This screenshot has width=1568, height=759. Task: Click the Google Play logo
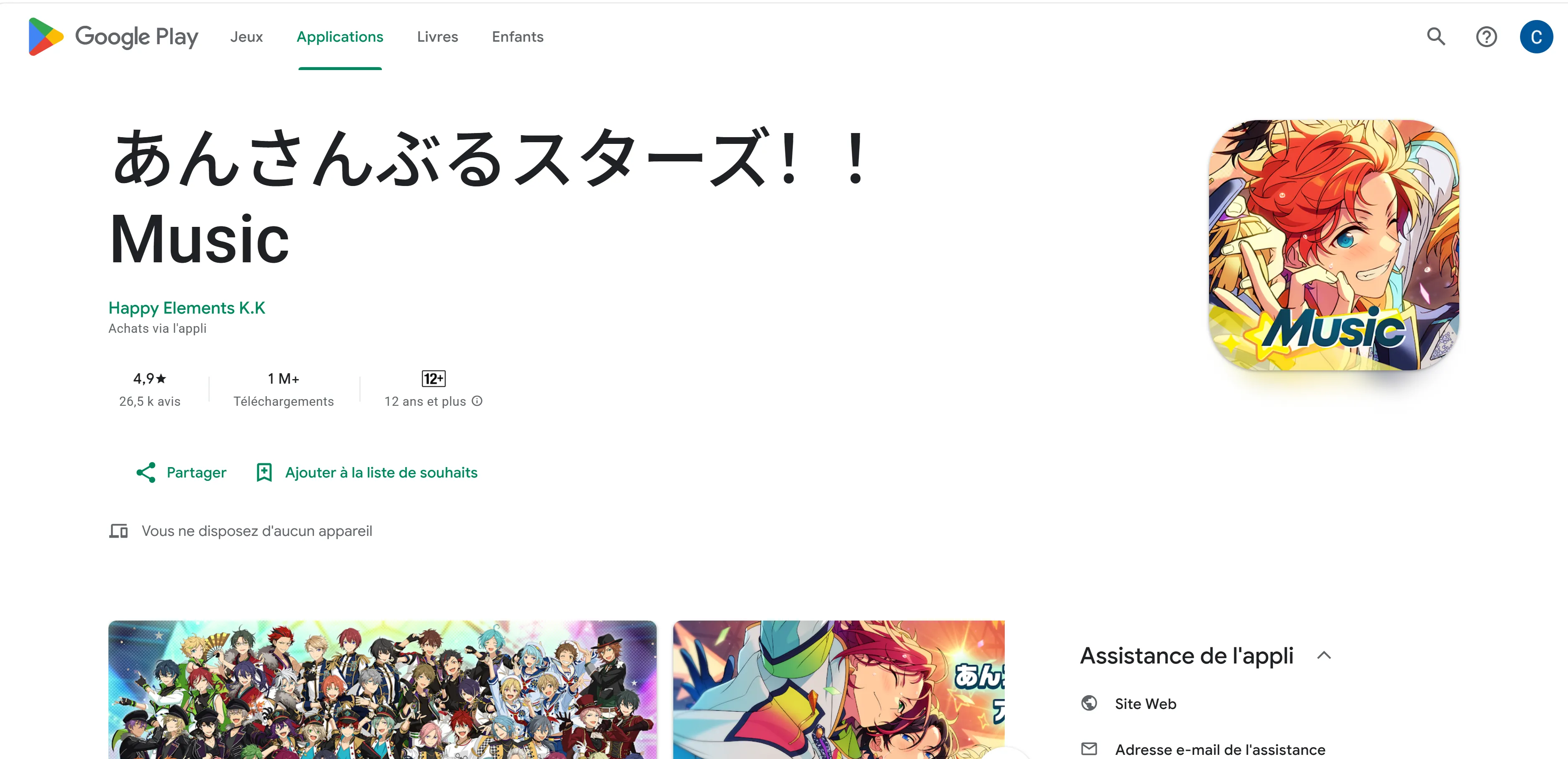coord(113,37)
